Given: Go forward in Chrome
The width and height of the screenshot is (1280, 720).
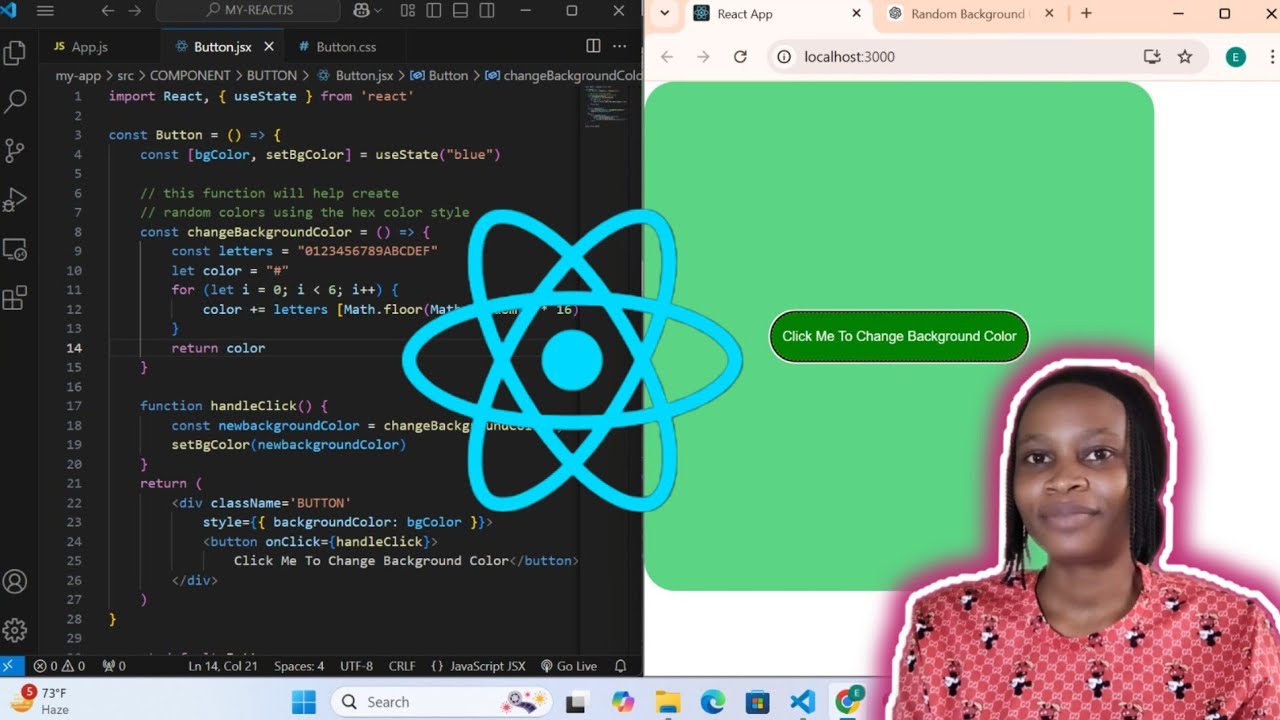Looking at the screenshot, I should pos(703,57).
